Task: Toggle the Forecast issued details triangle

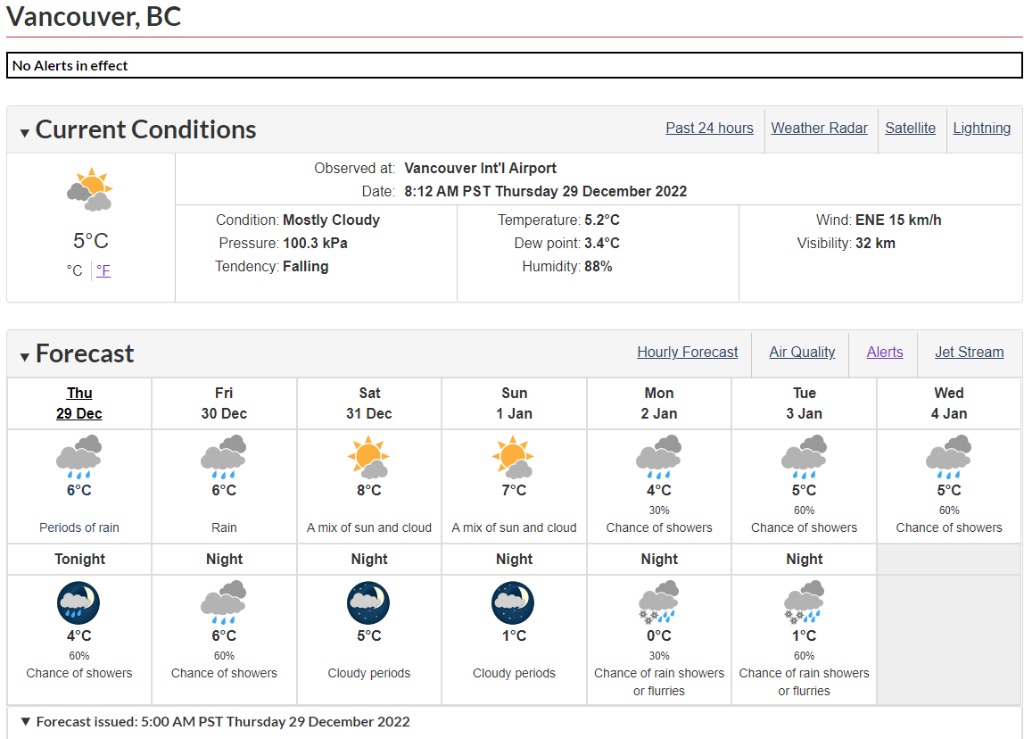Action: click(x=25, y=722)
